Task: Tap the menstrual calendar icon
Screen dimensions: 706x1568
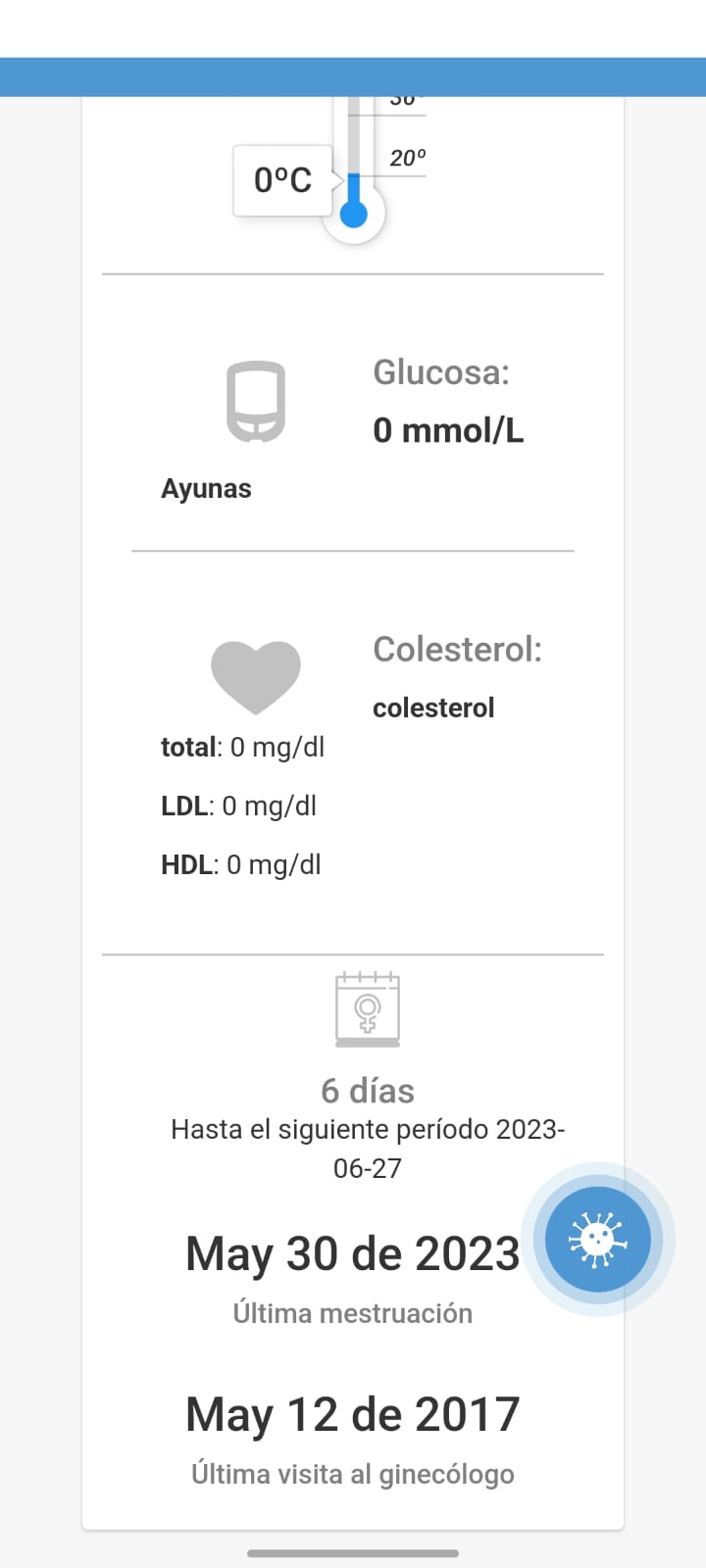Action: (368, 1009)
